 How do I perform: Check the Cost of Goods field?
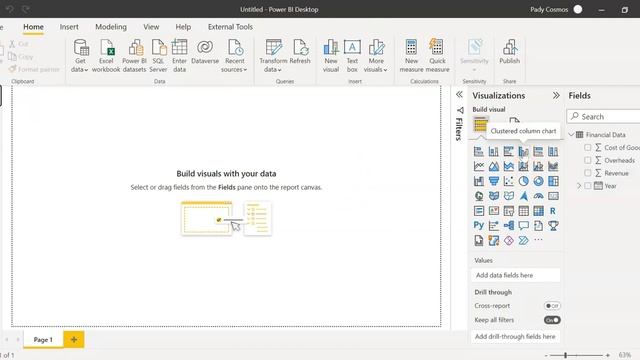[587, 147]
